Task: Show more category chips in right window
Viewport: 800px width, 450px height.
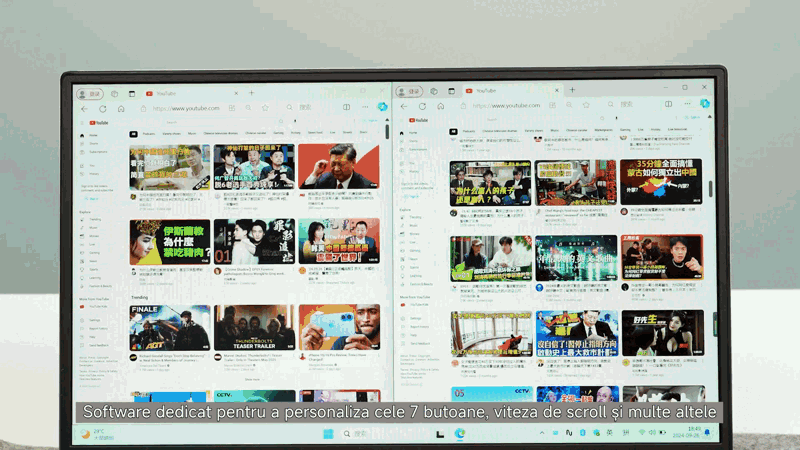Action: [x=700, y=130]
